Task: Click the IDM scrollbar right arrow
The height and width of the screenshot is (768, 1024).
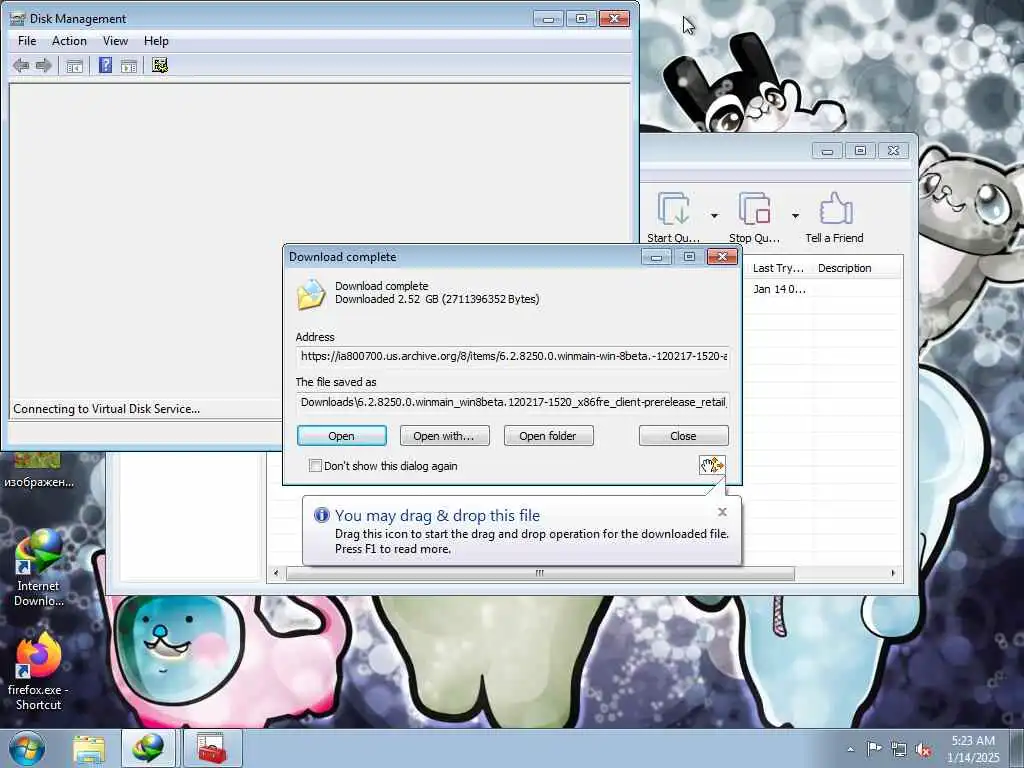Action: [x=893, y=573]
